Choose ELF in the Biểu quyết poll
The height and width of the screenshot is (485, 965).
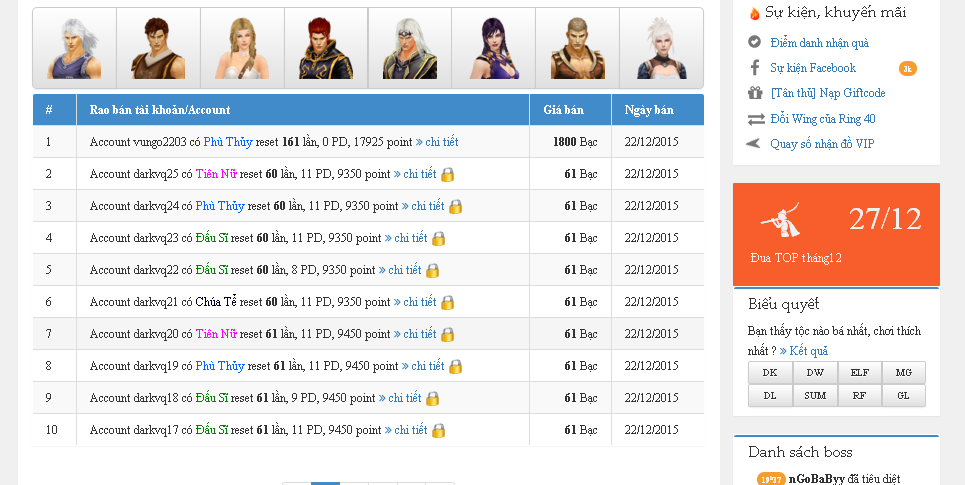tap(859, 373)
